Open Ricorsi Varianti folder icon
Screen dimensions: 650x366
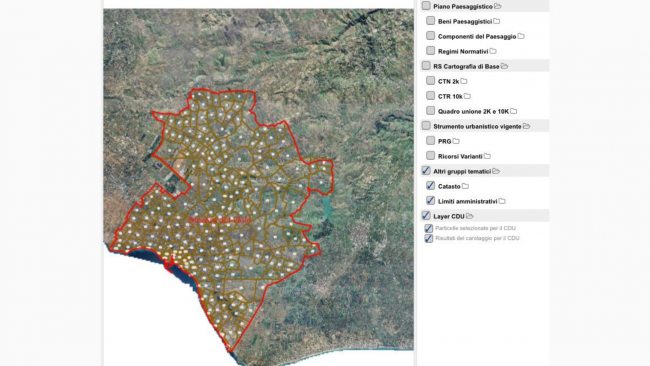click(x=488, y=156)
